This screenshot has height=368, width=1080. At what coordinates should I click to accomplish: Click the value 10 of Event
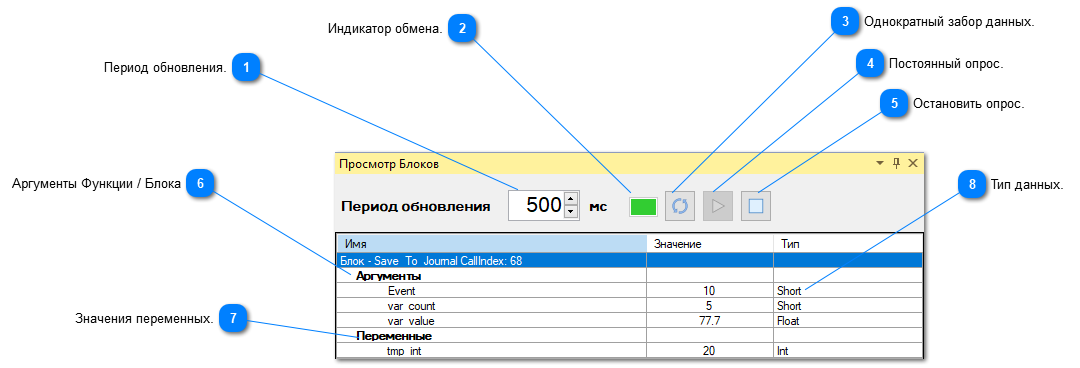coord(709,291)
